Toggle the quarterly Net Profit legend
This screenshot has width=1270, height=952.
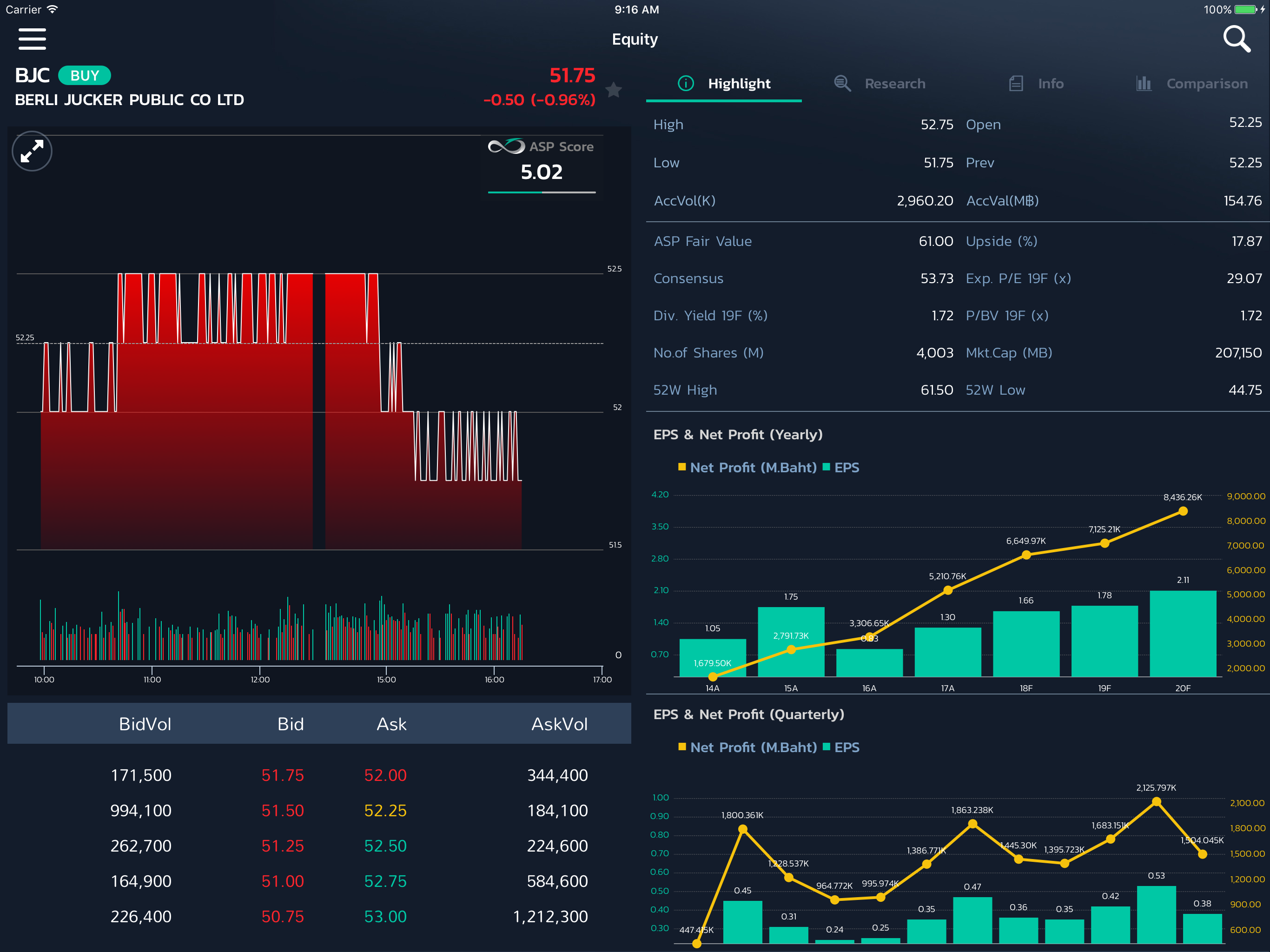pos(747,747)
